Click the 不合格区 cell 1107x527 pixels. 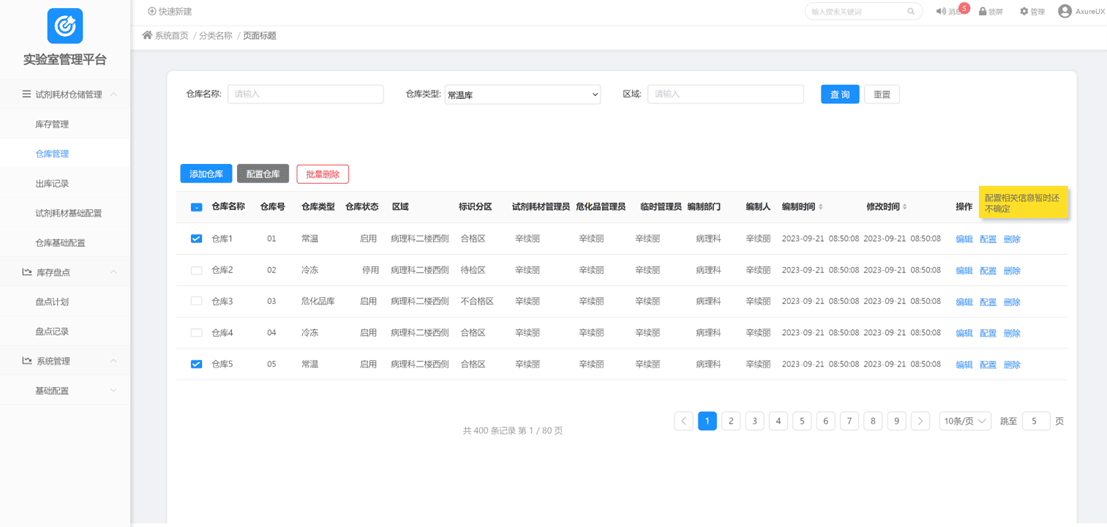point(477,301)
